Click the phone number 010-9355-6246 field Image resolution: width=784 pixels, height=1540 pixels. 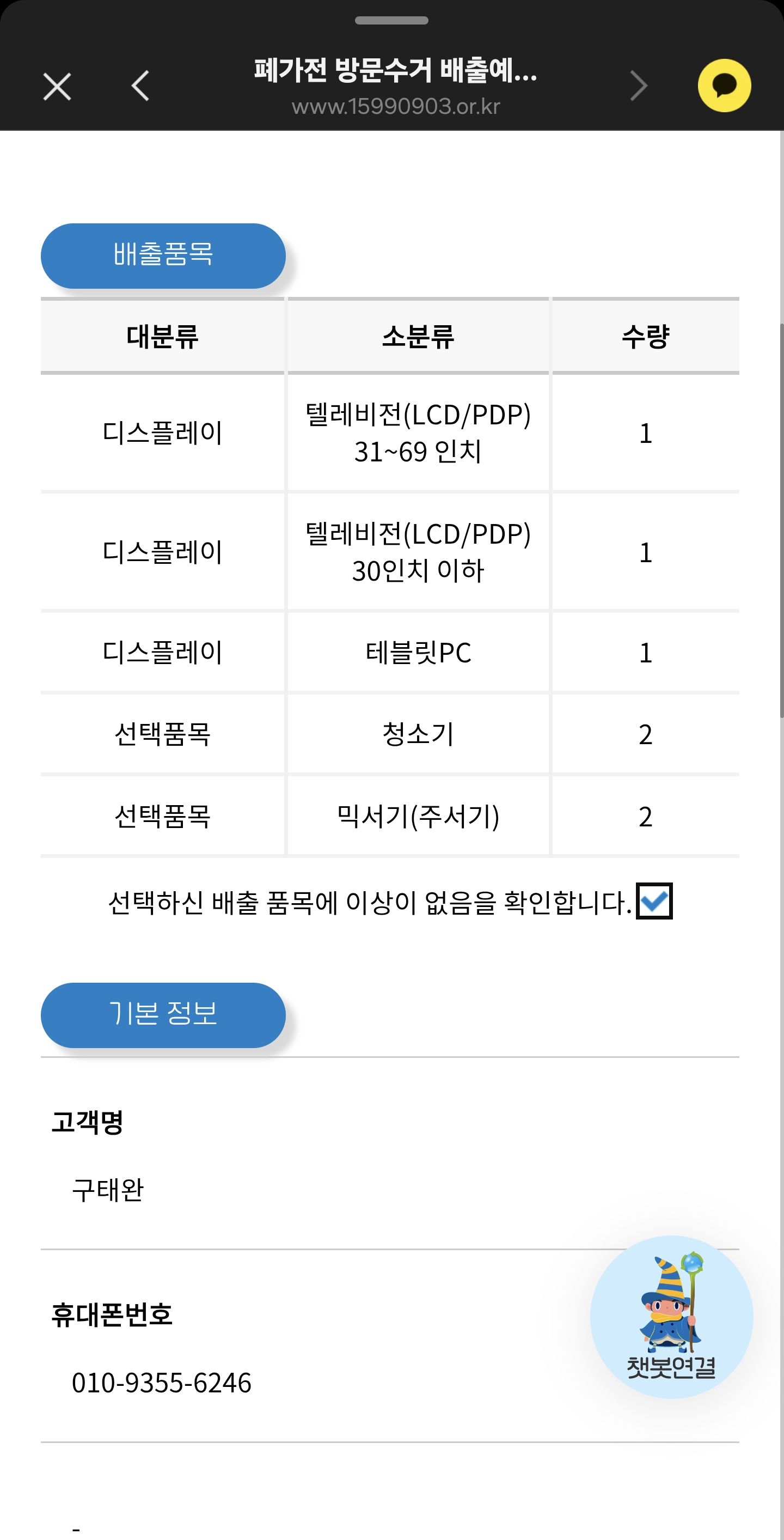pos(162,1383)
